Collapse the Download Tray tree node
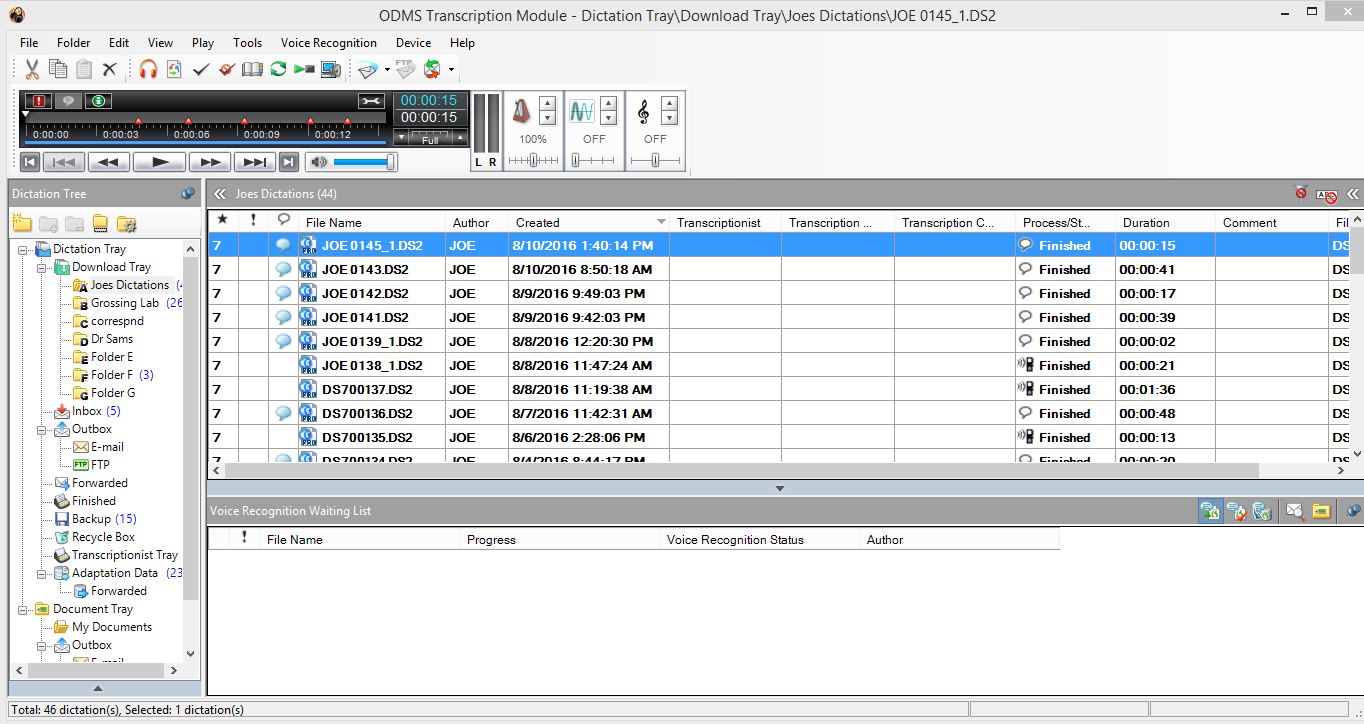Viewport: 1364px width, 724px height. 41,267
